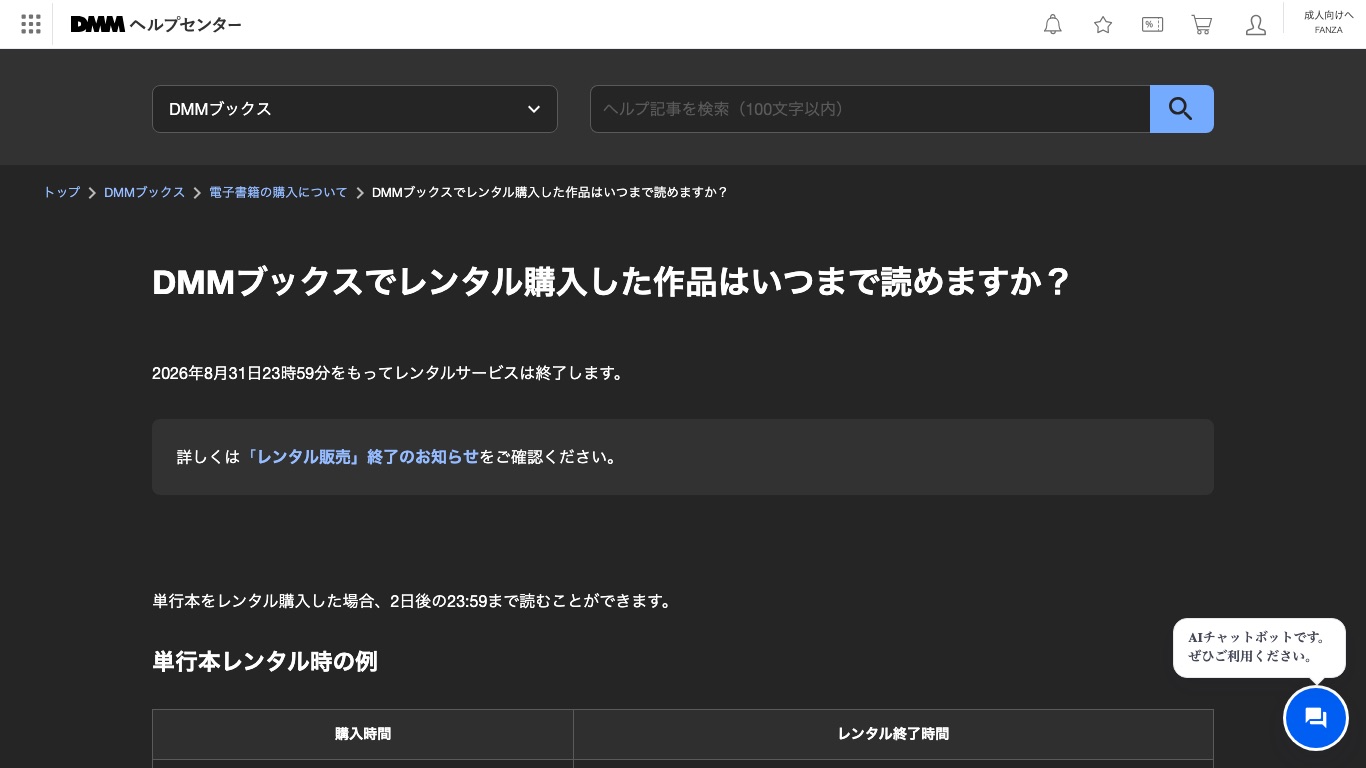Open 電子書籍の購入について breadcrumb link
This screenshot has width=1366, height=768.
[278, 192]
